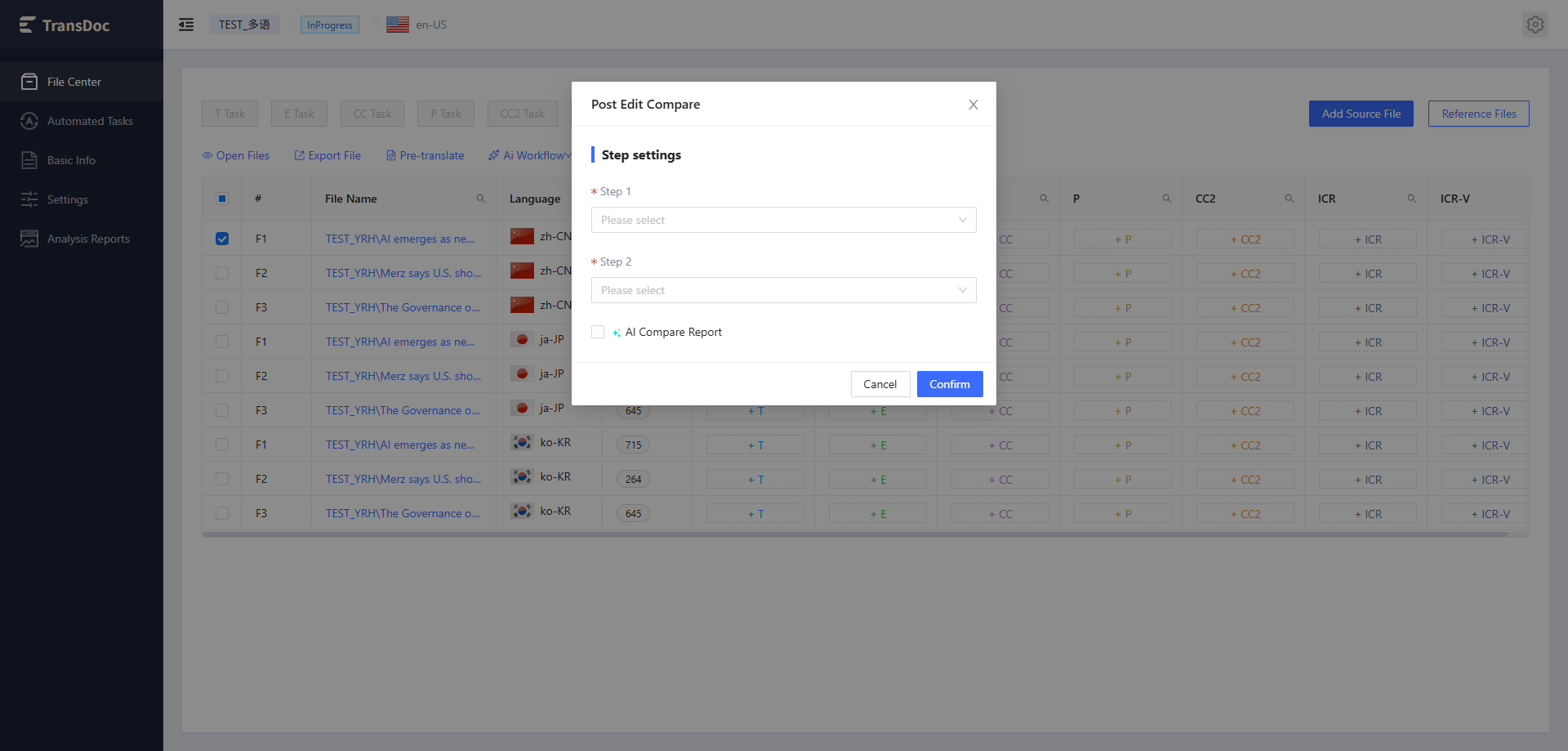Open Reference Files
The height and width of the screenshot is (751, 1568).
(1479, 114)
